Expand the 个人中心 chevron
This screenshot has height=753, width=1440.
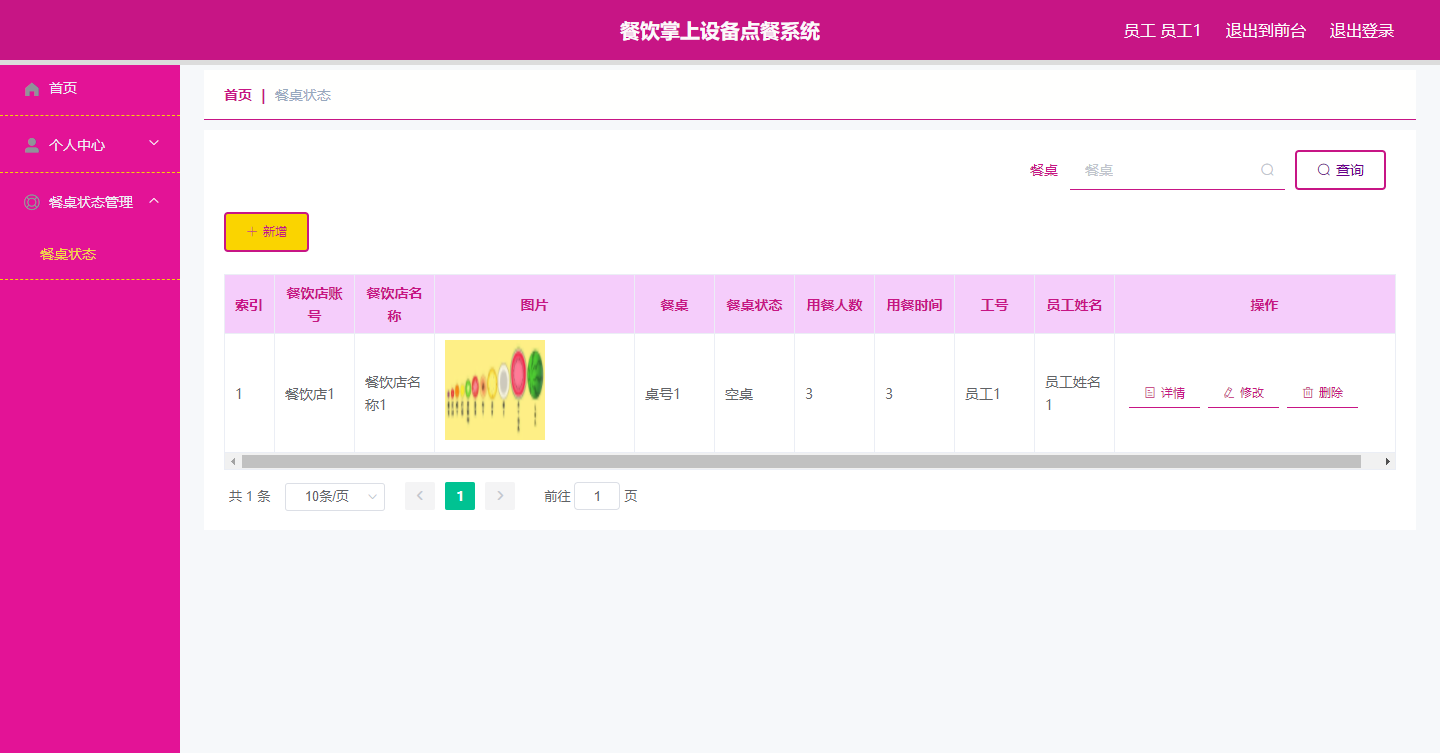154,144
